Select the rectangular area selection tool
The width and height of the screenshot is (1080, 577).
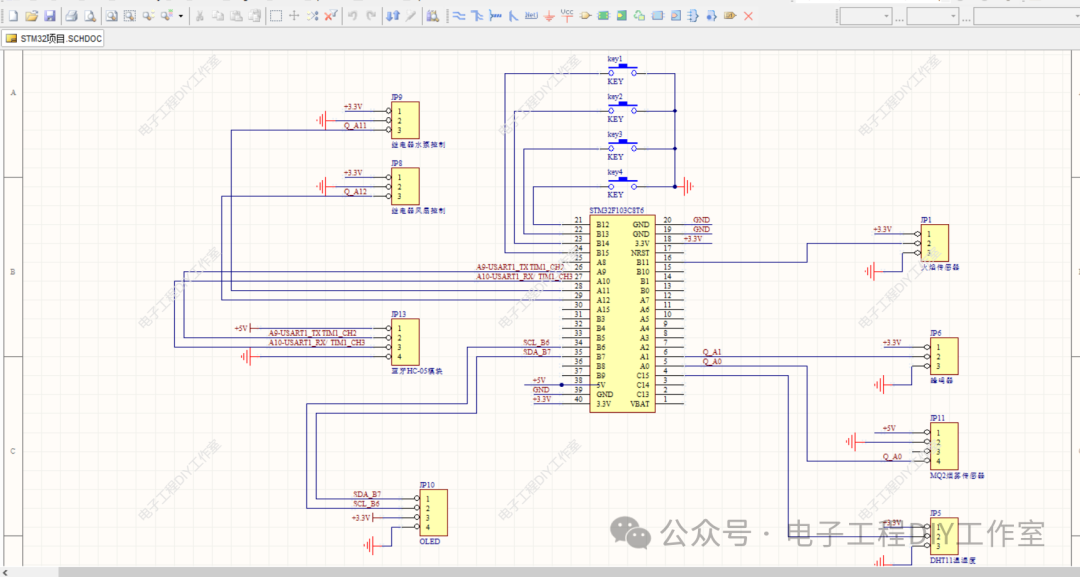[276, 16]
